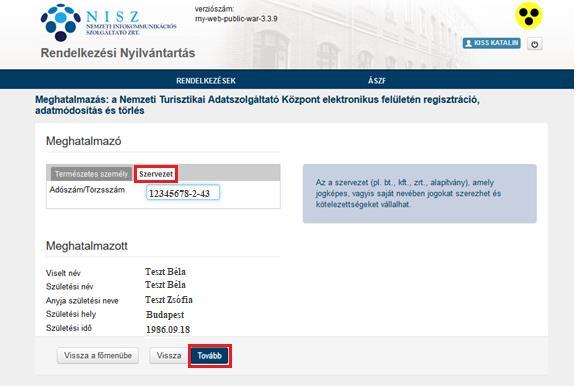578x386 pixels.
Task: Click the Adószám/Törzsszám input field
Action: point(183,193)
